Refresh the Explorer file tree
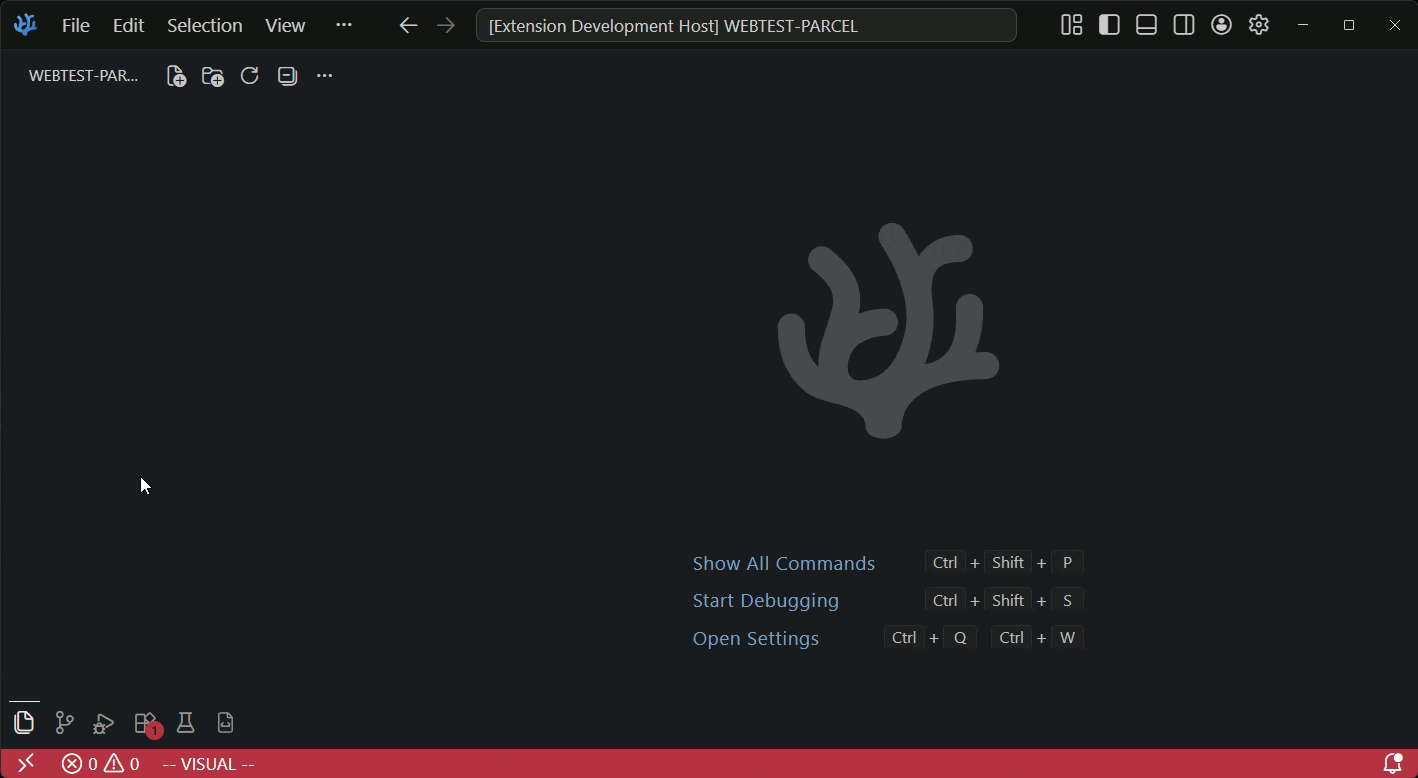This screenshot has height=778, width=1418. point(250,76)
